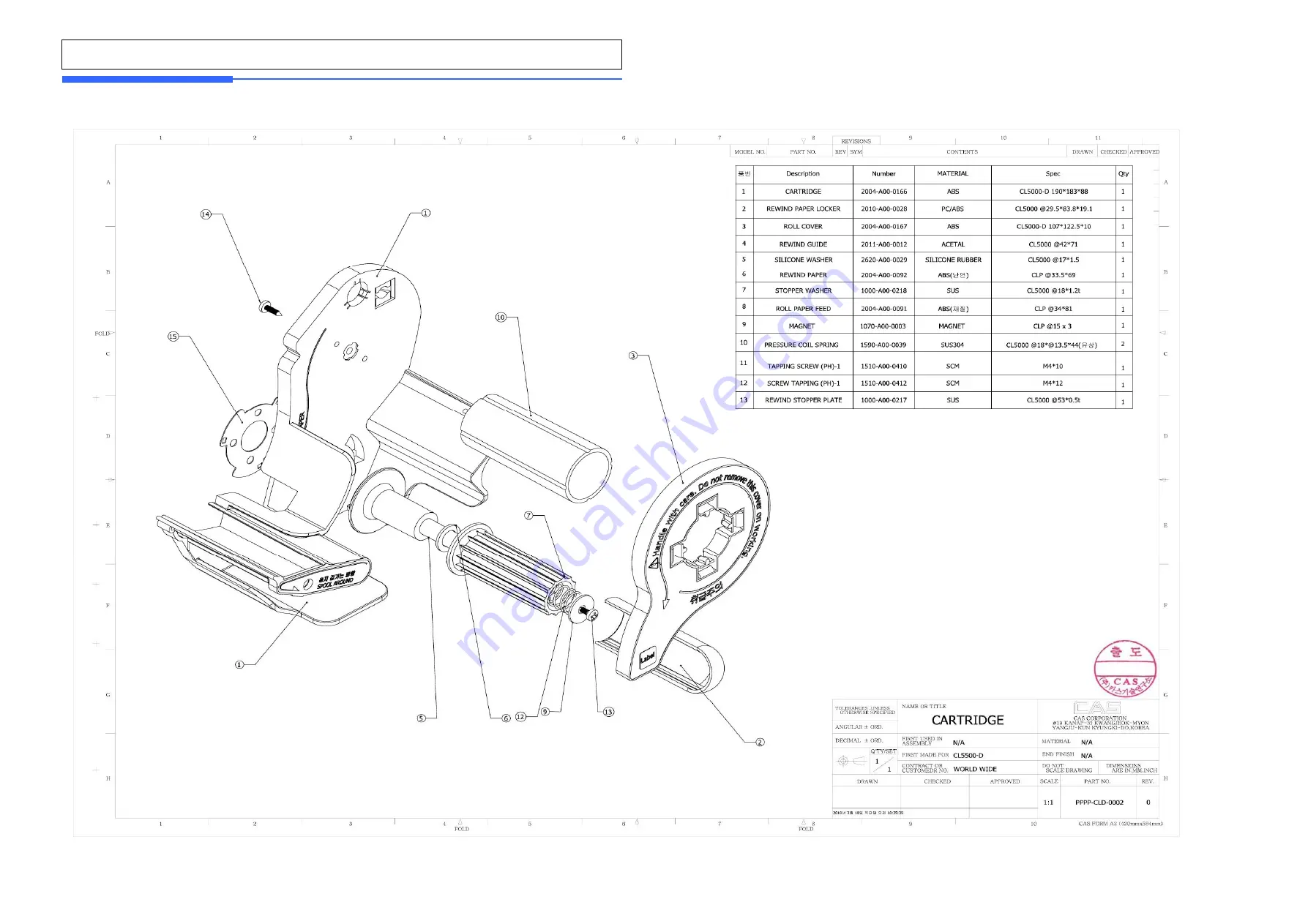Click the 'MATERIAL' column header in parts table
Screen dimensions: 1308x924
952,174
